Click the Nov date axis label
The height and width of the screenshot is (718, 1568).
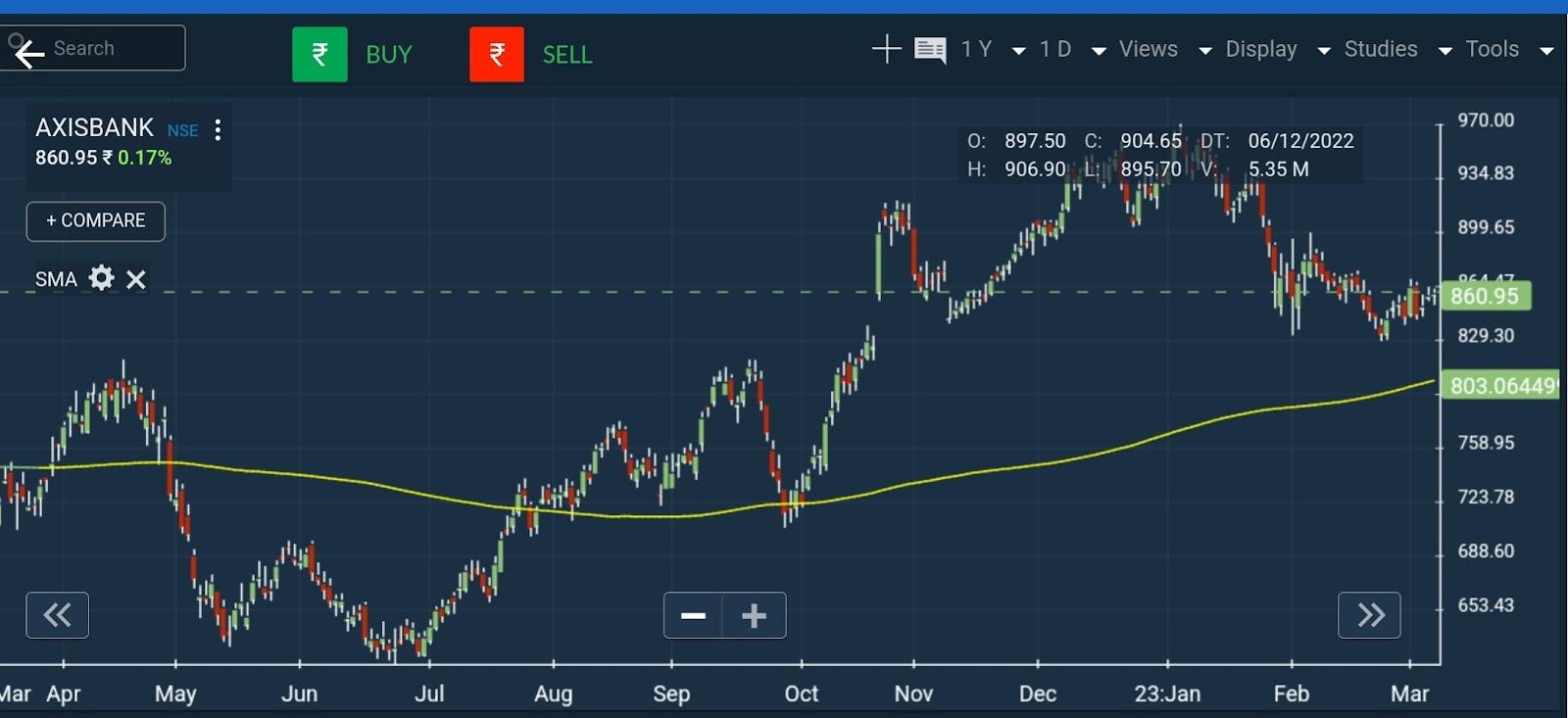click(x=913, y=694)
